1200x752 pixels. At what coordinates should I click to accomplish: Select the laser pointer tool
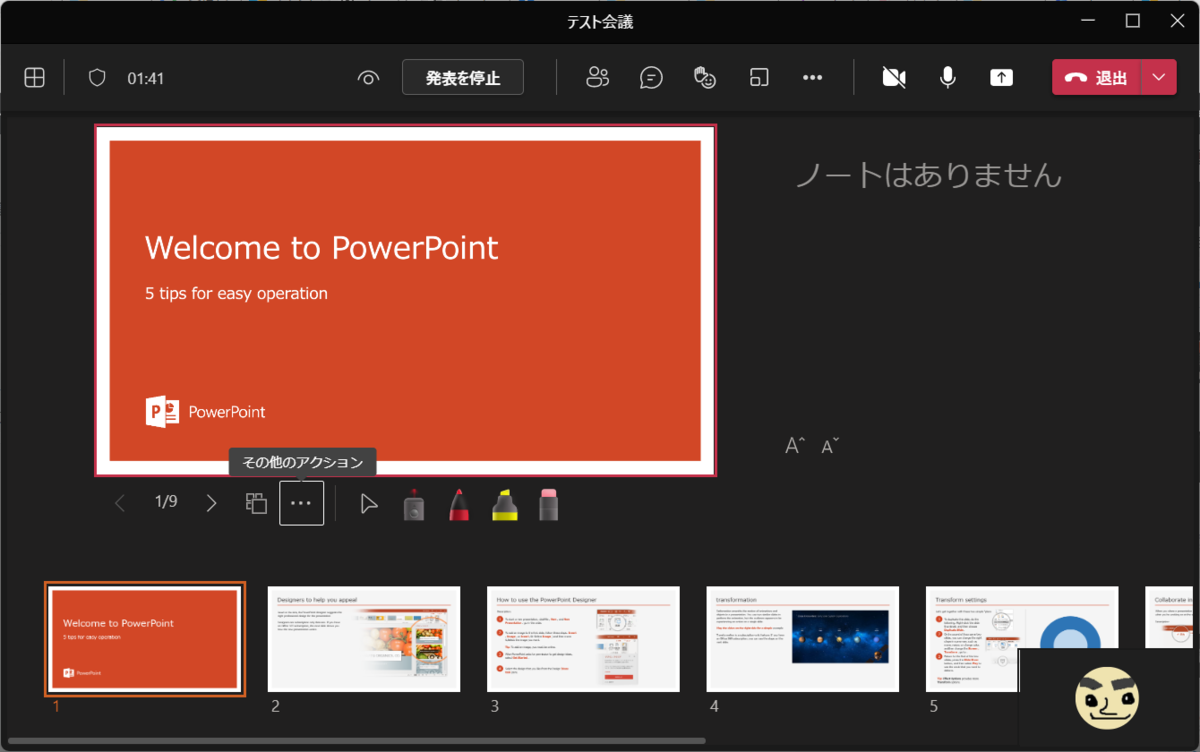click(414, 505)
